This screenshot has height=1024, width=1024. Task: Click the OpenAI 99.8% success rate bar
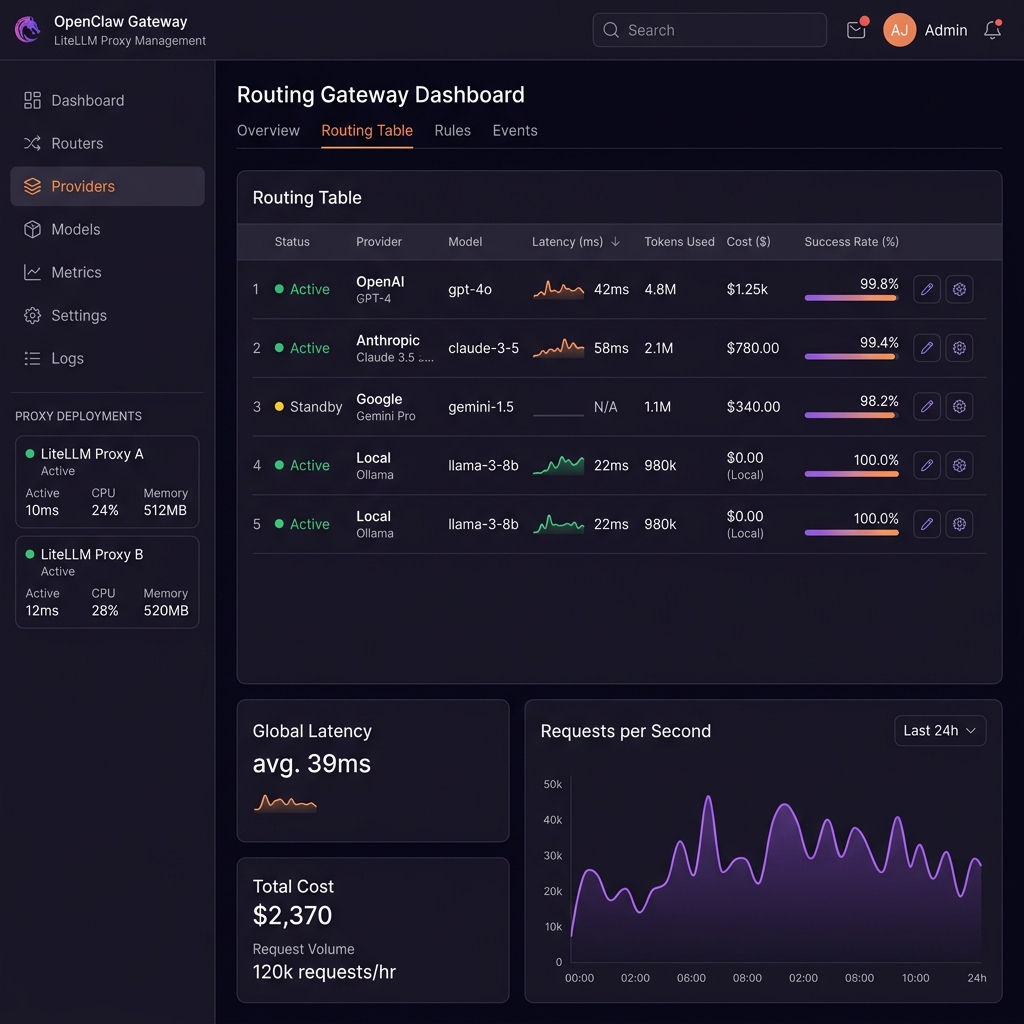[x=851, y=298]
